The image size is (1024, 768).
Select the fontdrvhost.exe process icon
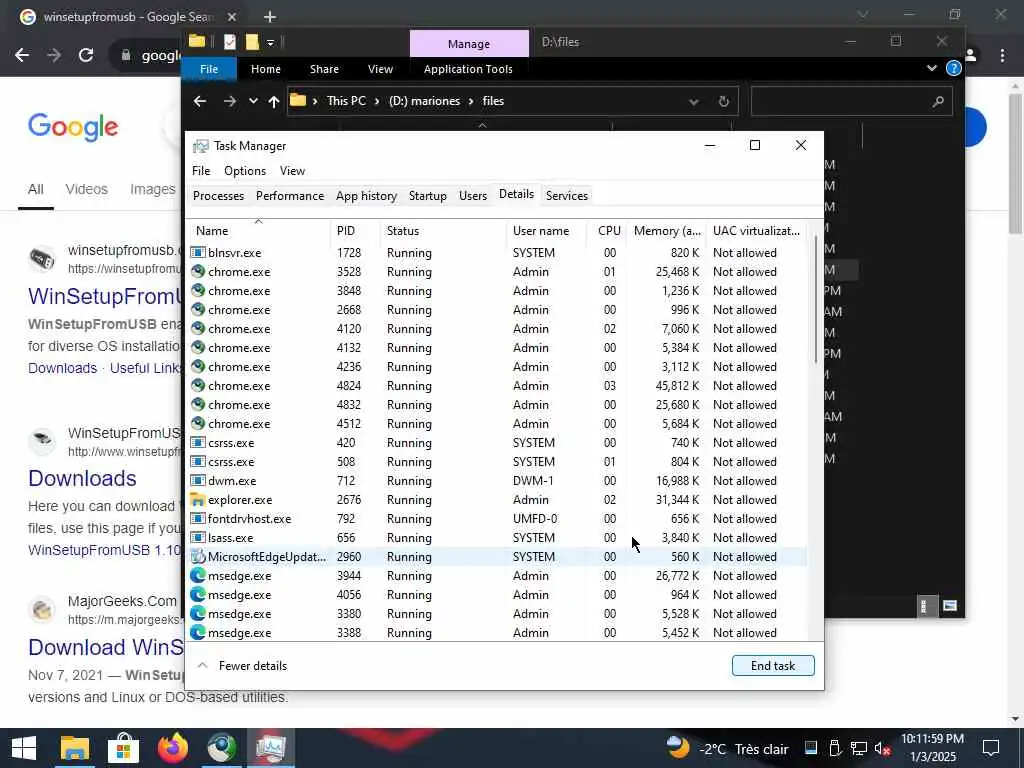tap(197, 519)
